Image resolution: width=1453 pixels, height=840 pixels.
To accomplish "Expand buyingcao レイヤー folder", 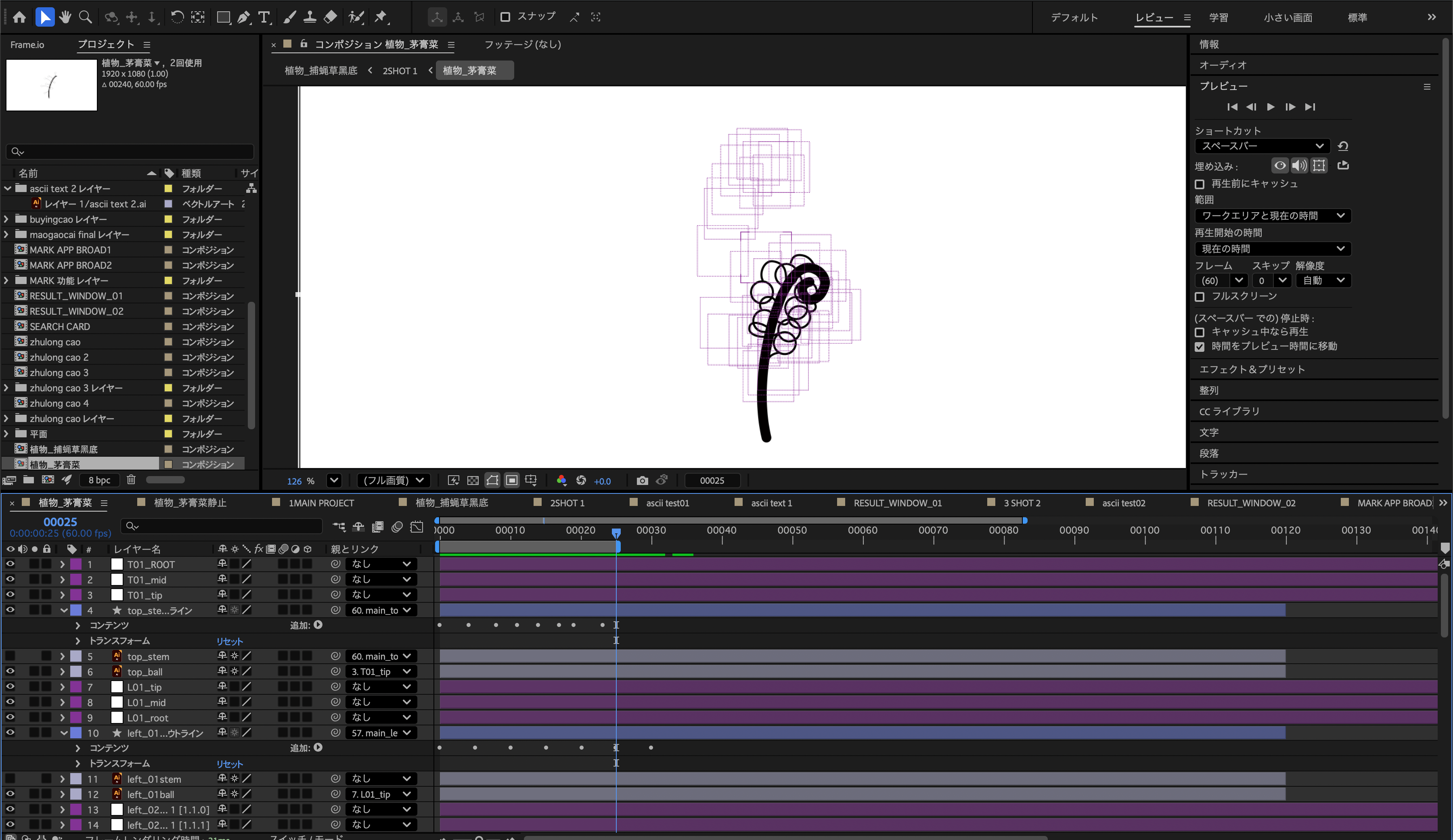I will click(6, 219).
